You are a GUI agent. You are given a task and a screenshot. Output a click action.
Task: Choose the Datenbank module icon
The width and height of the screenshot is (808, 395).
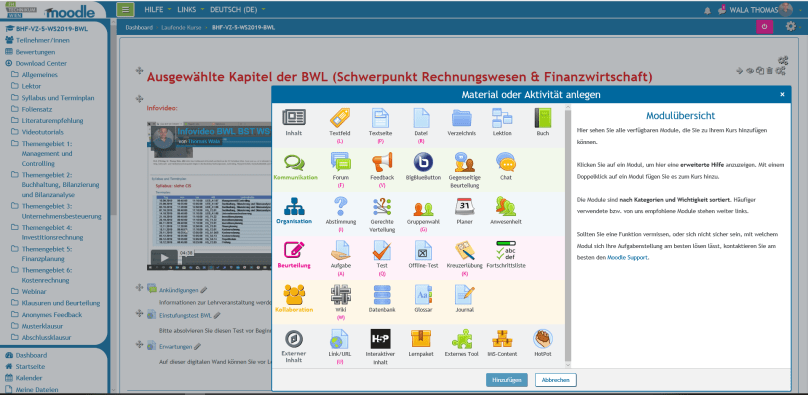[382, 295]
